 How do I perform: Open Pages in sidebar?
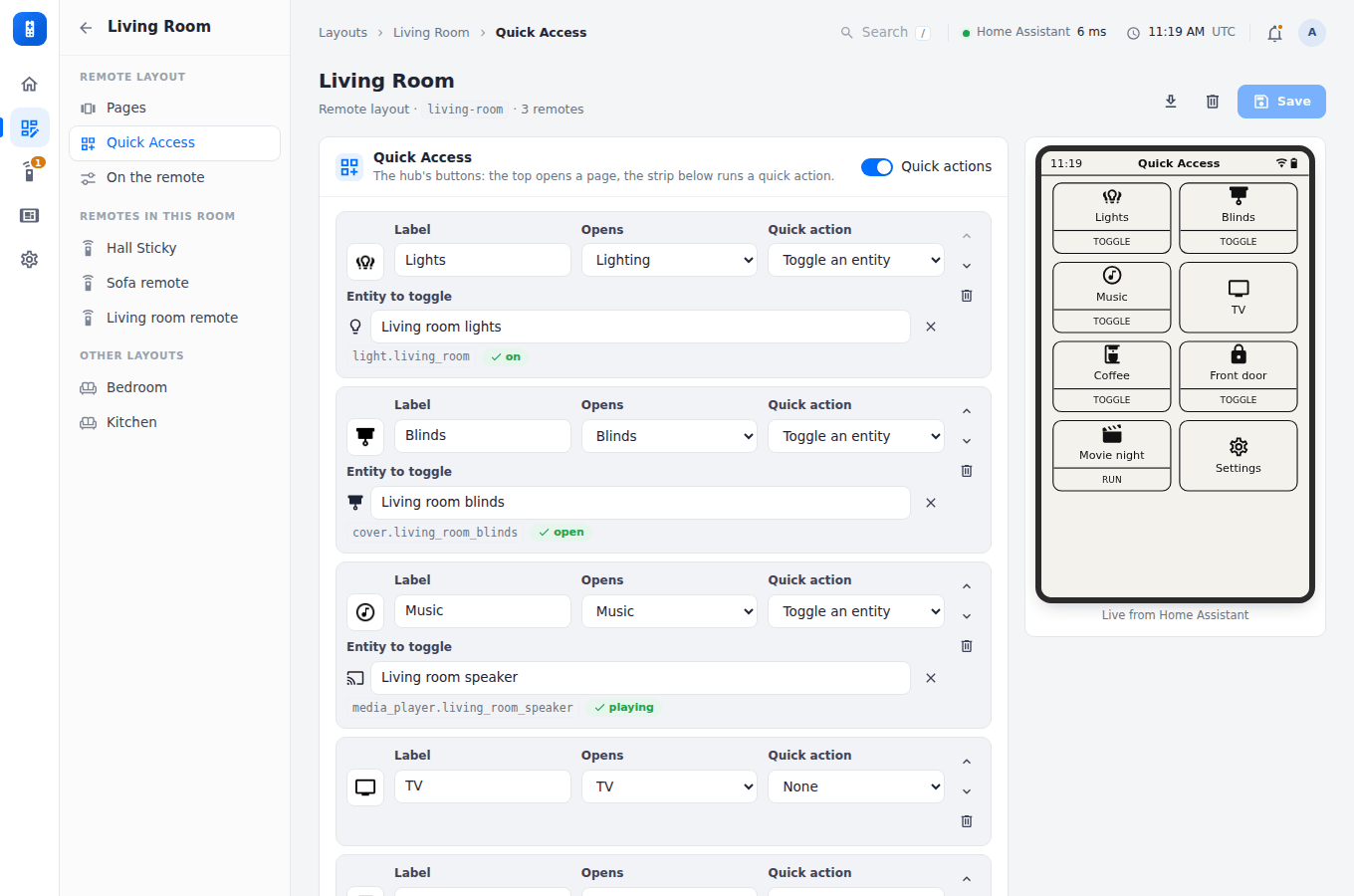point(174,108)
